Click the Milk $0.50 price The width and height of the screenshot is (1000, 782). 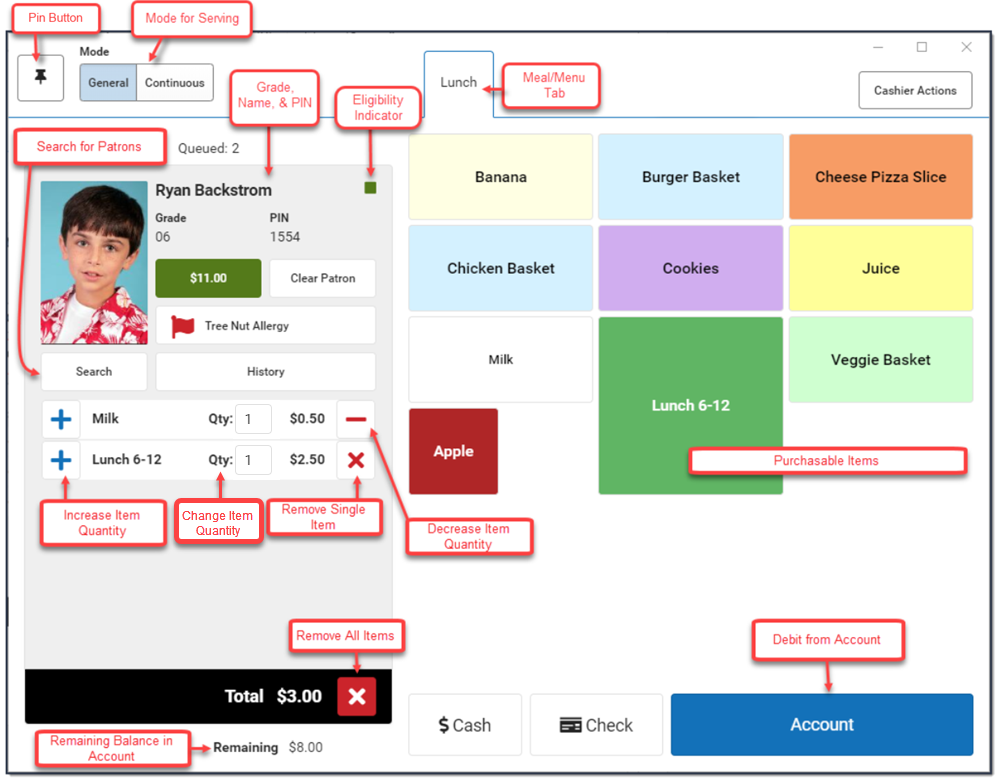point(307,418)
